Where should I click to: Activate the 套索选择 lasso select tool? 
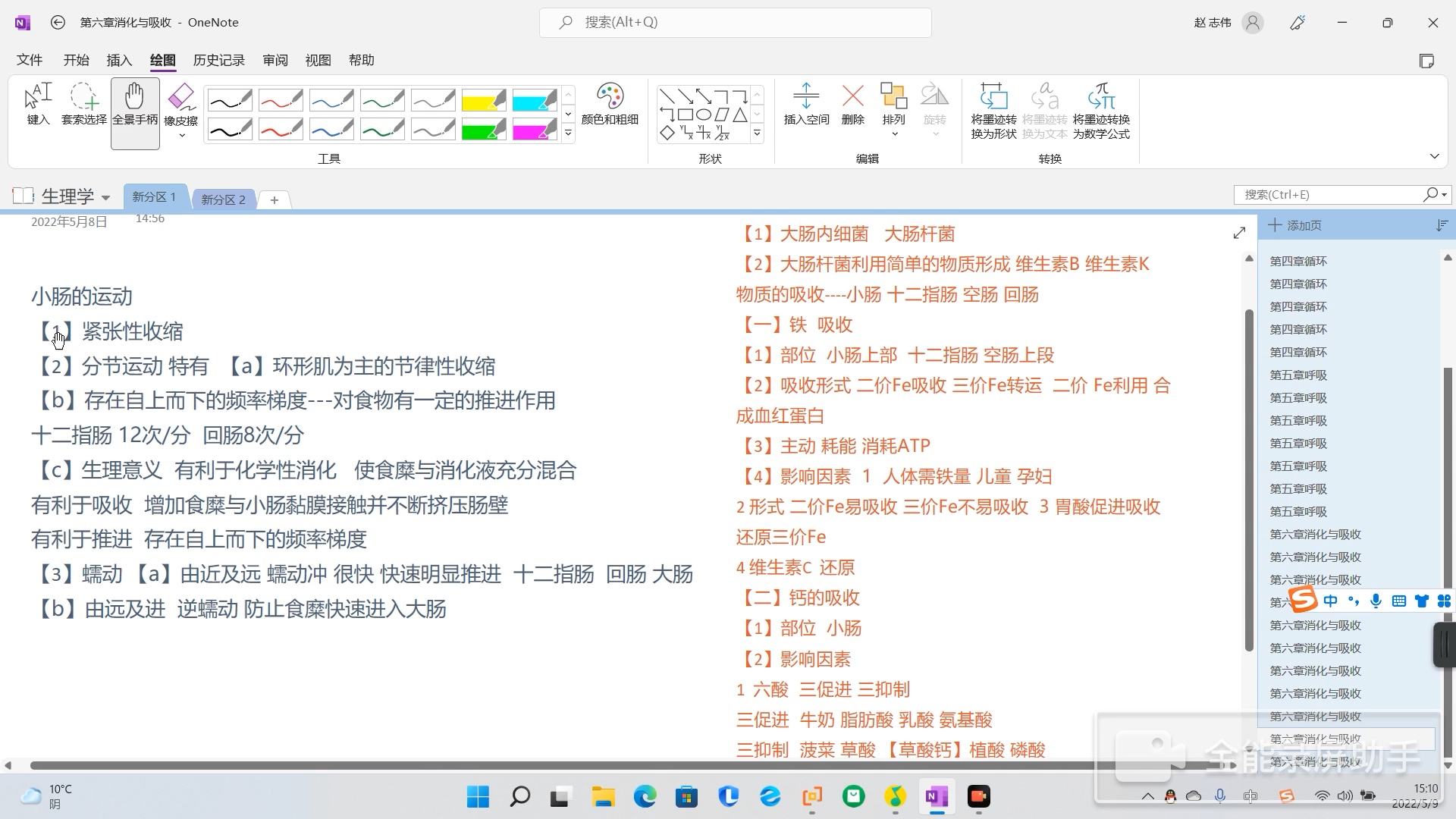pyautogui.click(x=83, y=105)
